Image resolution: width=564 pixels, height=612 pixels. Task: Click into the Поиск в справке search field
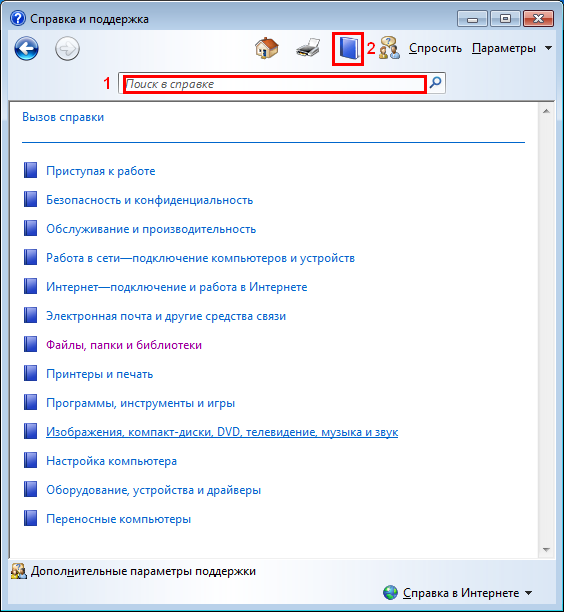click(x=275, y=84)
